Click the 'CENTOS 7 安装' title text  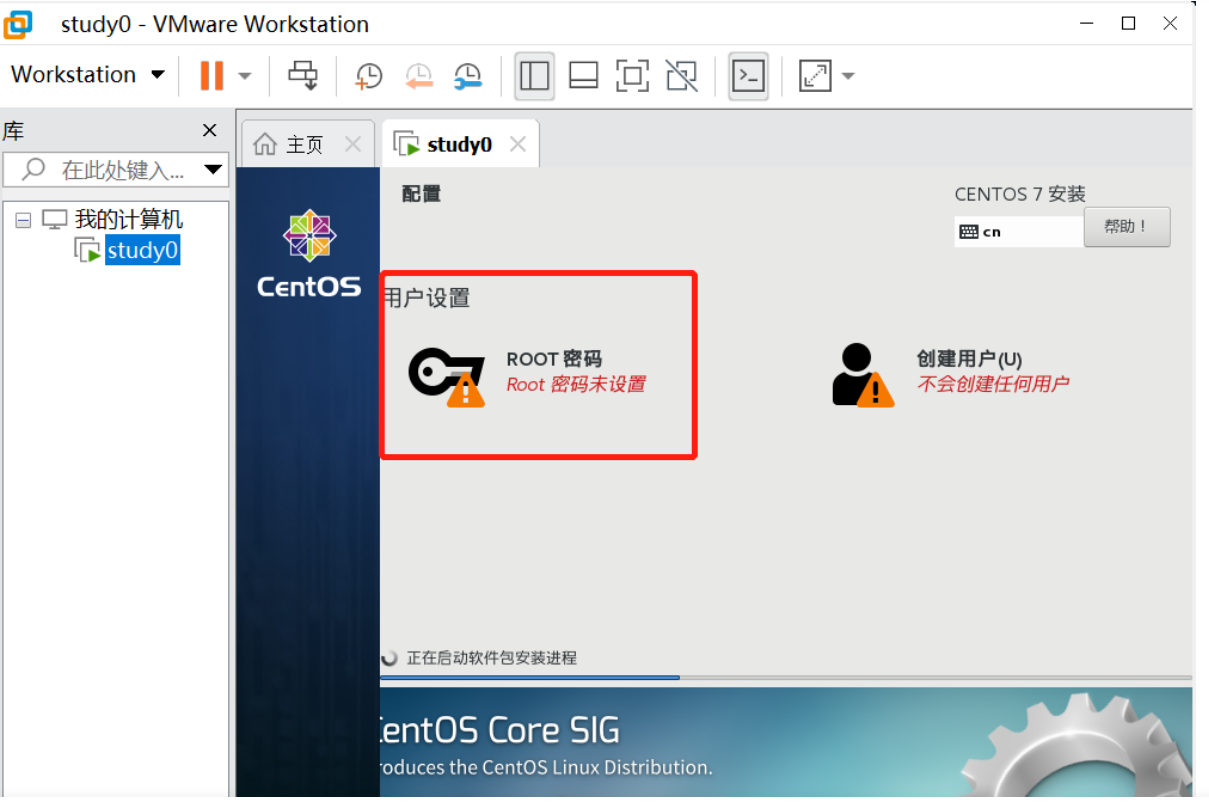click(x=1020, y=194)
